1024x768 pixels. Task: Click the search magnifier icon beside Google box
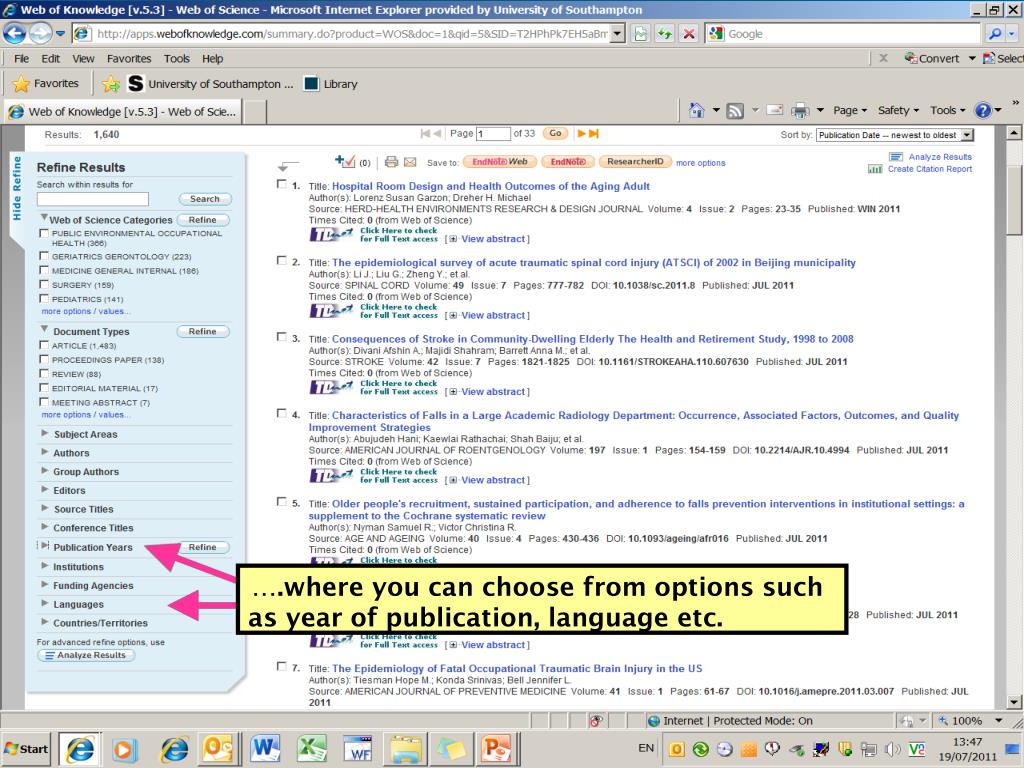[x=995, y=34]
